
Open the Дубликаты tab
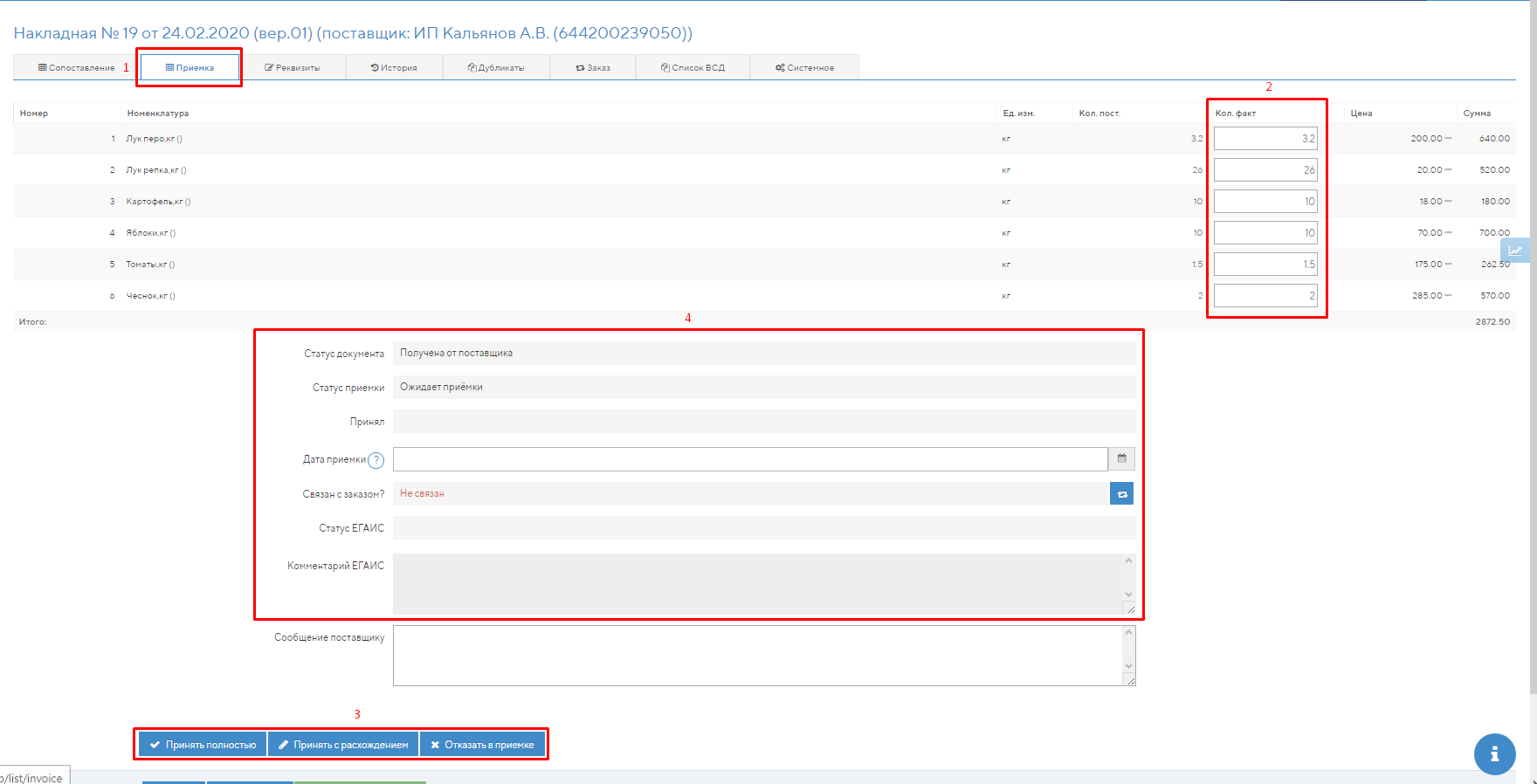[496, 68]
